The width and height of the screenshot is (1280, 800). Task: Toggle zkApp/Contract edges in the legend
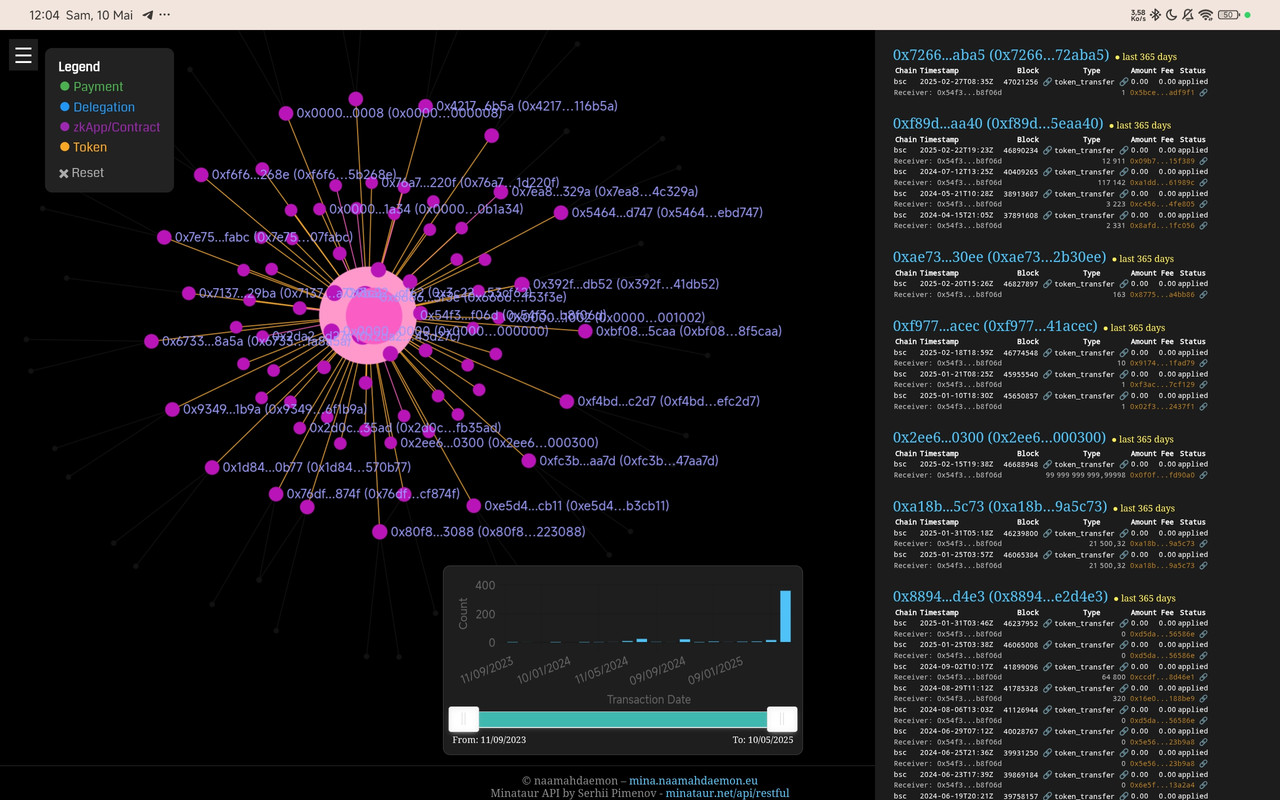tap(109, 127)
